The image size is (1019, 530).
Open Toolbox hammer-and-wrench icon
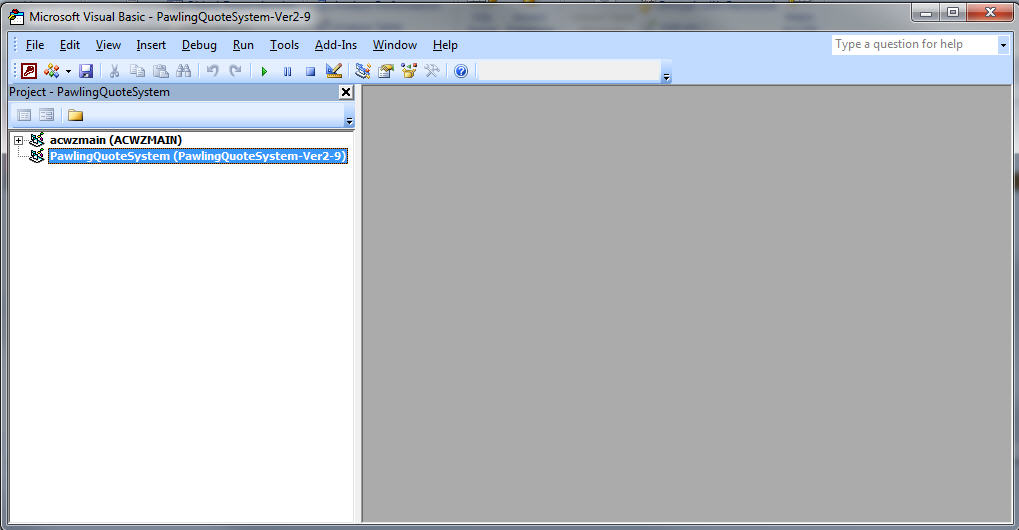click(x=432, y=71)
